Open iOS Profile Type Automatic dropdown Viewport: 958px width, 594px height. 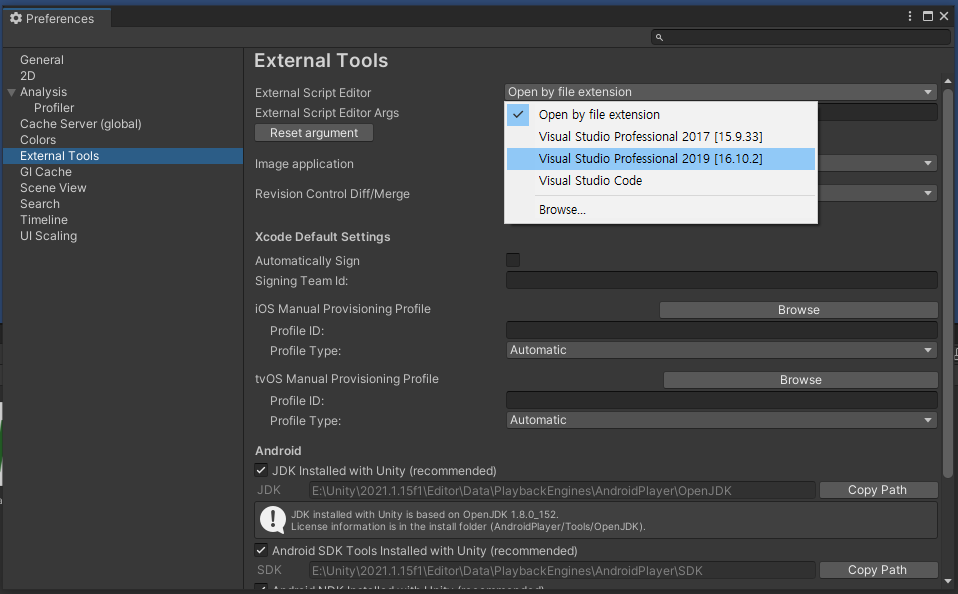tap(722, 350)
